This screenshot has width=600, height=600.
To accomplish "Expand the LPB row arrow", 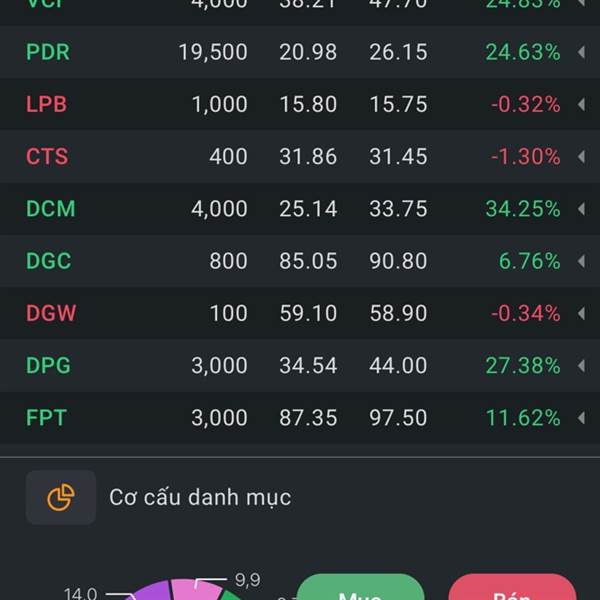I will 581,104.
